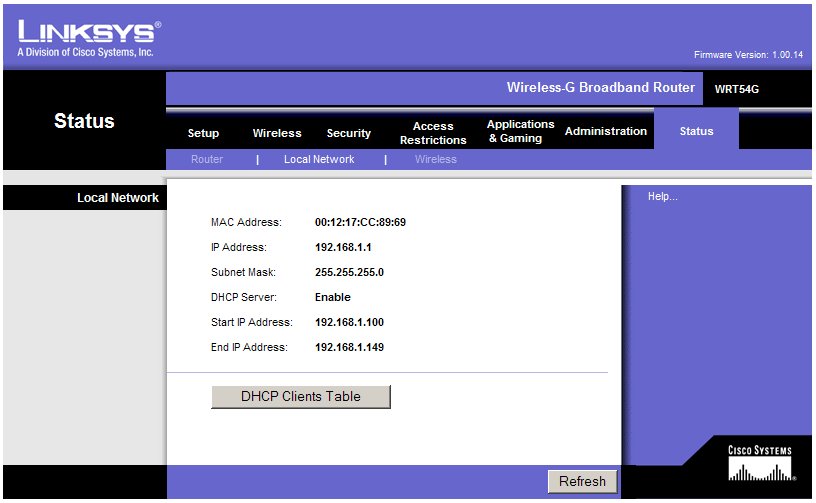Screen dimensions: 816x503
Task: Open Access Restrictions tab
Action: pyautogui.click(x=433, y=133)
